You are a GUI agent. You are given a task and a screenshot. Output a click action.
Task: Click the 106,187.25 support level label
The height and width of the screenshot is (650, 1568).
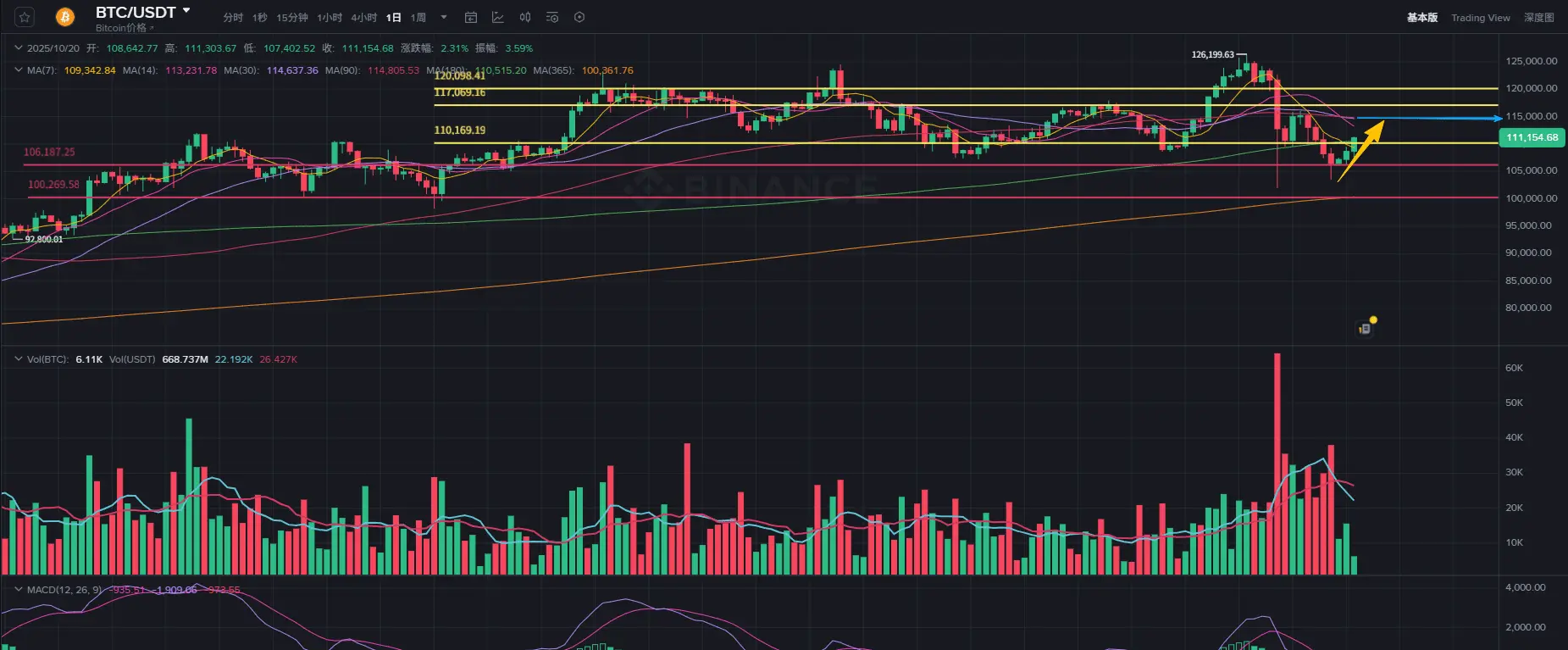[x=49, y=152]
